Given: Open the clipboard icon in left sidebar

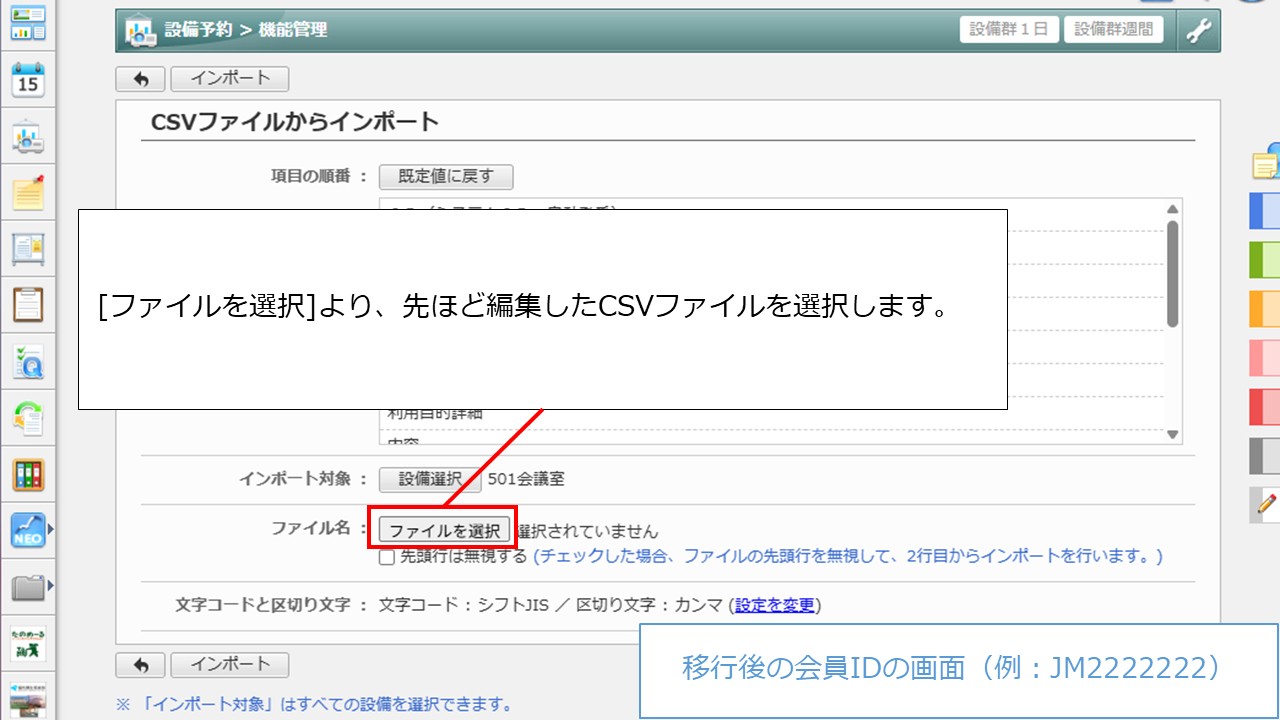Looking at the screenshot, I should pyautogui.click(x=28, y=304).
